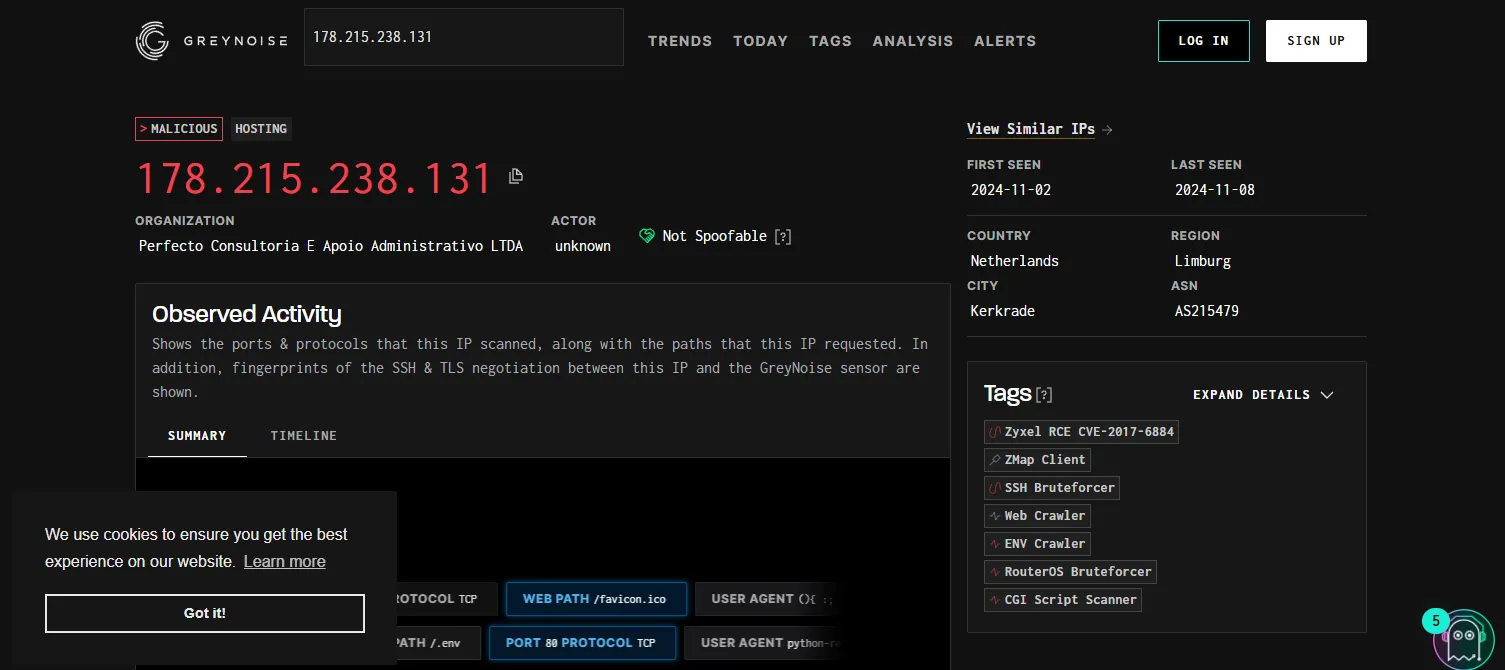Click the Not Spoofable heart icon
1505x670 pixels.
coord(647,236)
